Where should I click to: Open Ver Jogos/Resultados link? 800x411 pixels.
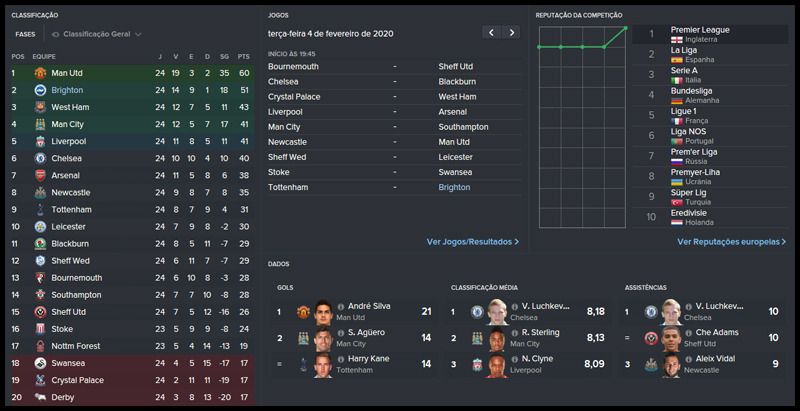[x=472, y=242]
